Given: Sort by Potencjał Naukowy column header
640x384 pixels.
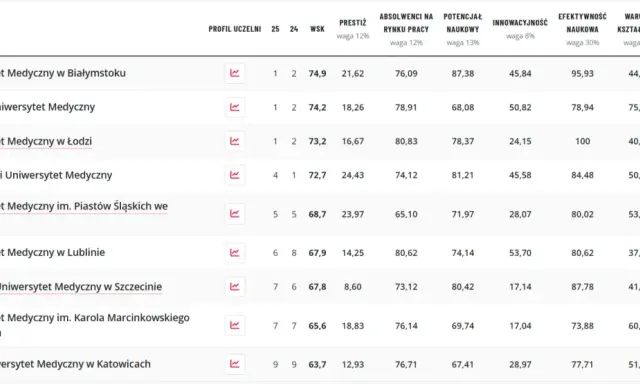Looking at the screenshot, I should click(462, 23).
